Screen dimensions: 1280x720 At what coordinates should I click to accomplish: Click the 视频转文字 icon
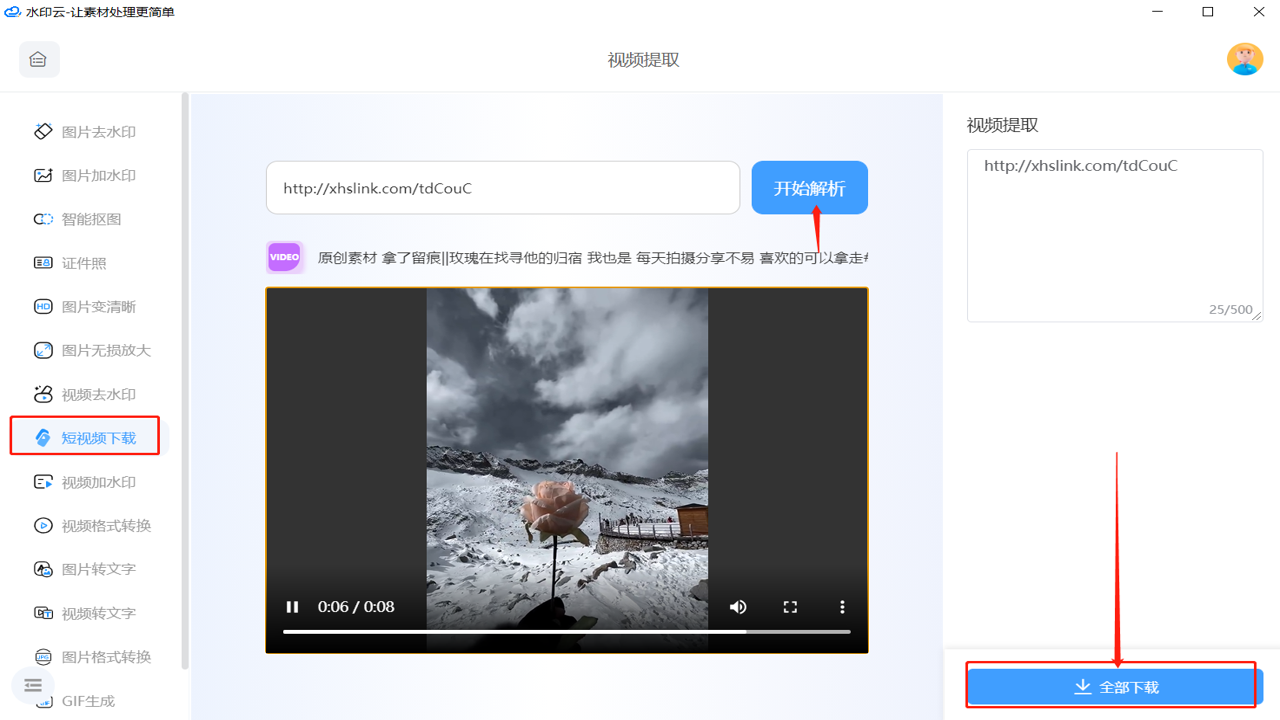(43, 613)
